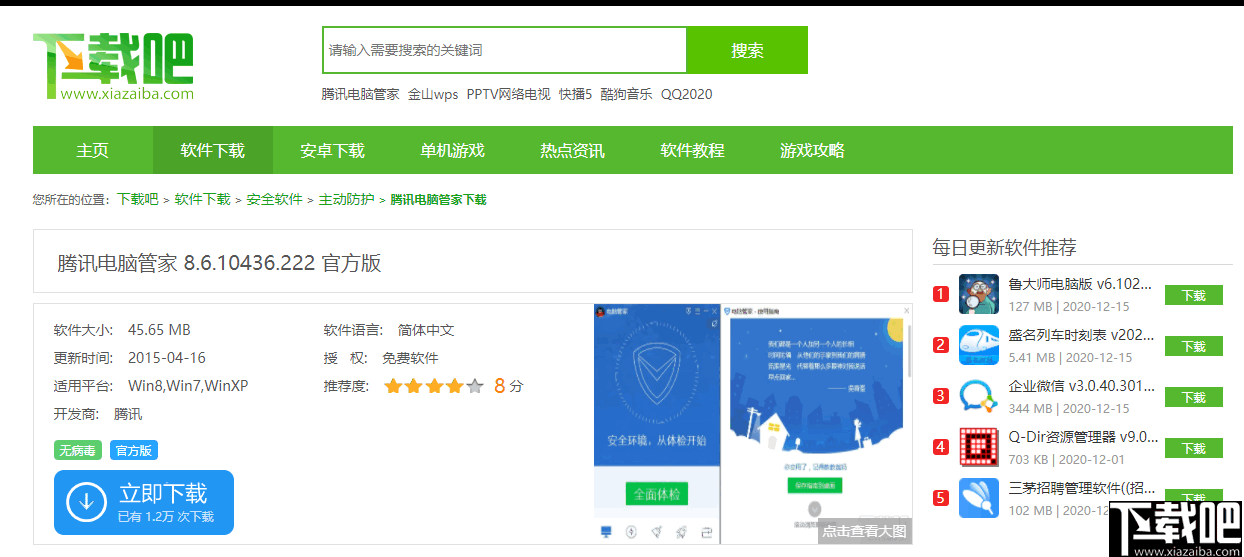Click the rank 2 red badge

click(941, 345)
